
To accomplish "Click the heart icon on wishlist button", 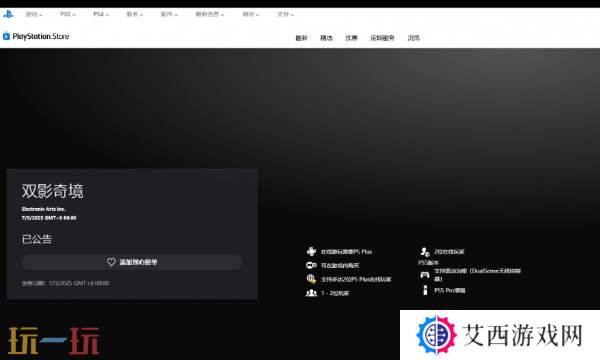I will click(111, 262).
